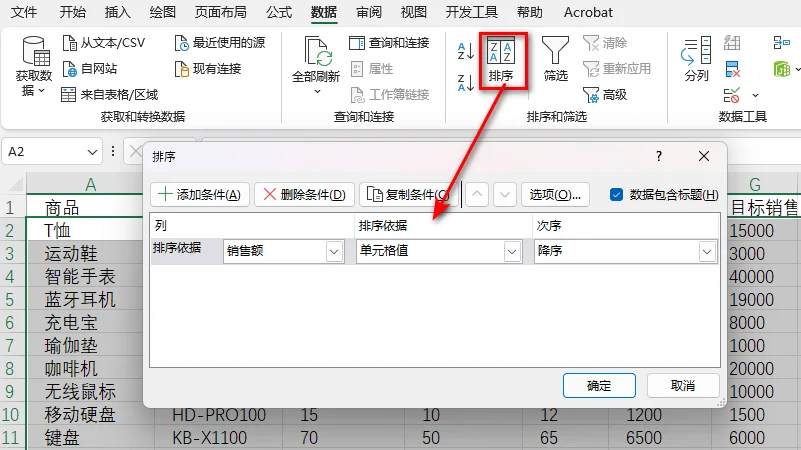801x450 pixels.
Task: Import data From Text/CSV (从文本/CSV)
Action: (104, 43)
